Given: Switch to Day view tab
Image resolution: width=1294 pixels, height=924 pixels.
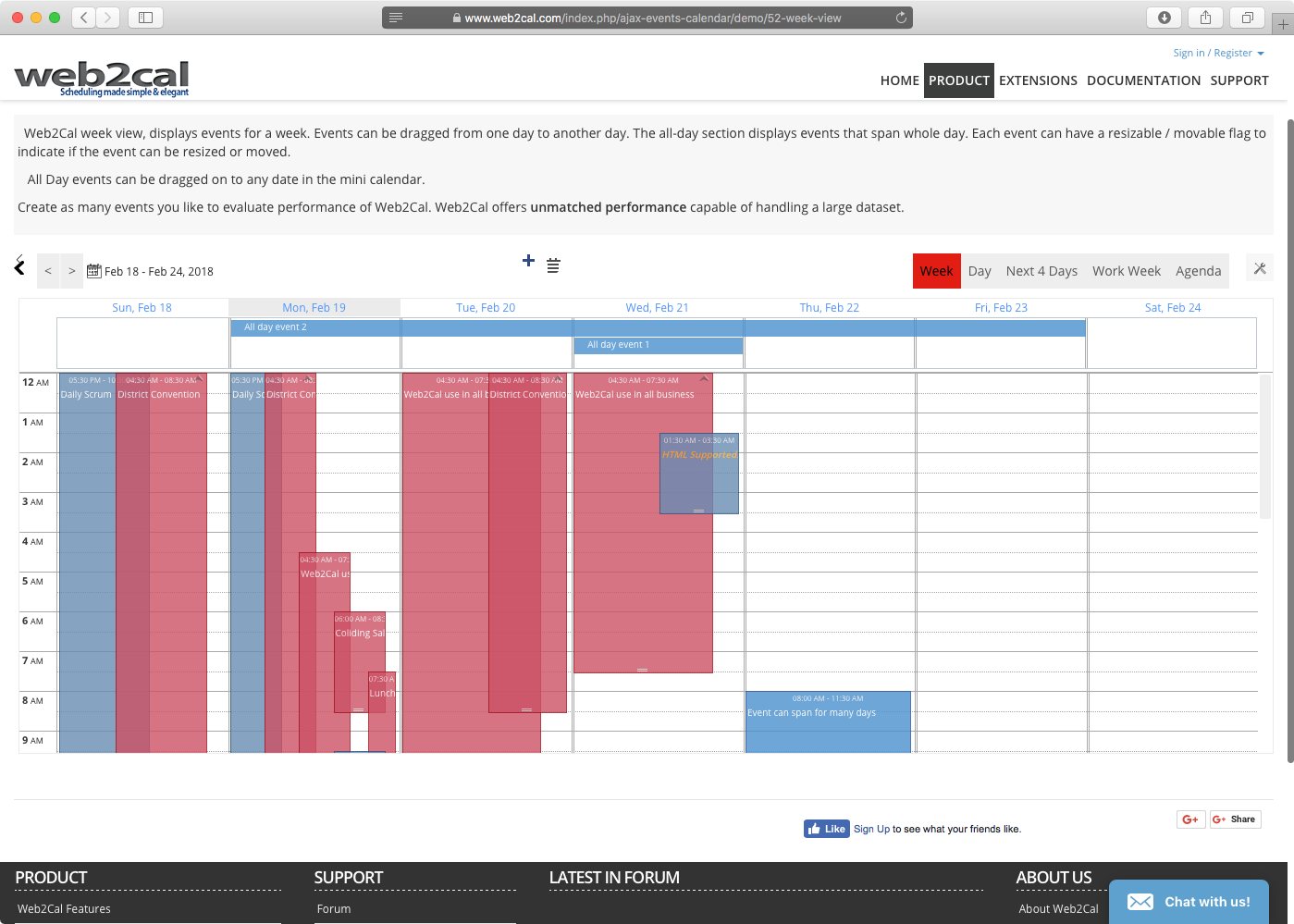Looking at the screenshot, I should pyautogui.click(x=980, y=271).
